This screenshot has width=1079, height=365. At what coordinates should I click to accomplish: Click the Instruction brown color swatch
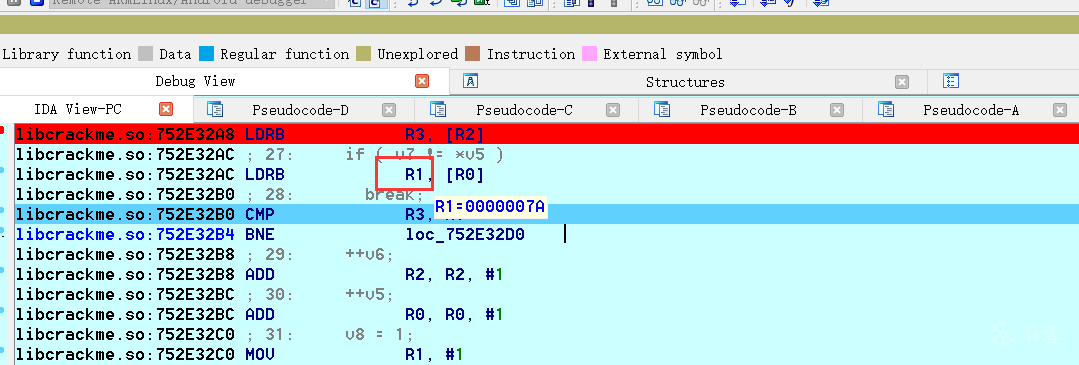coord(472,54)
